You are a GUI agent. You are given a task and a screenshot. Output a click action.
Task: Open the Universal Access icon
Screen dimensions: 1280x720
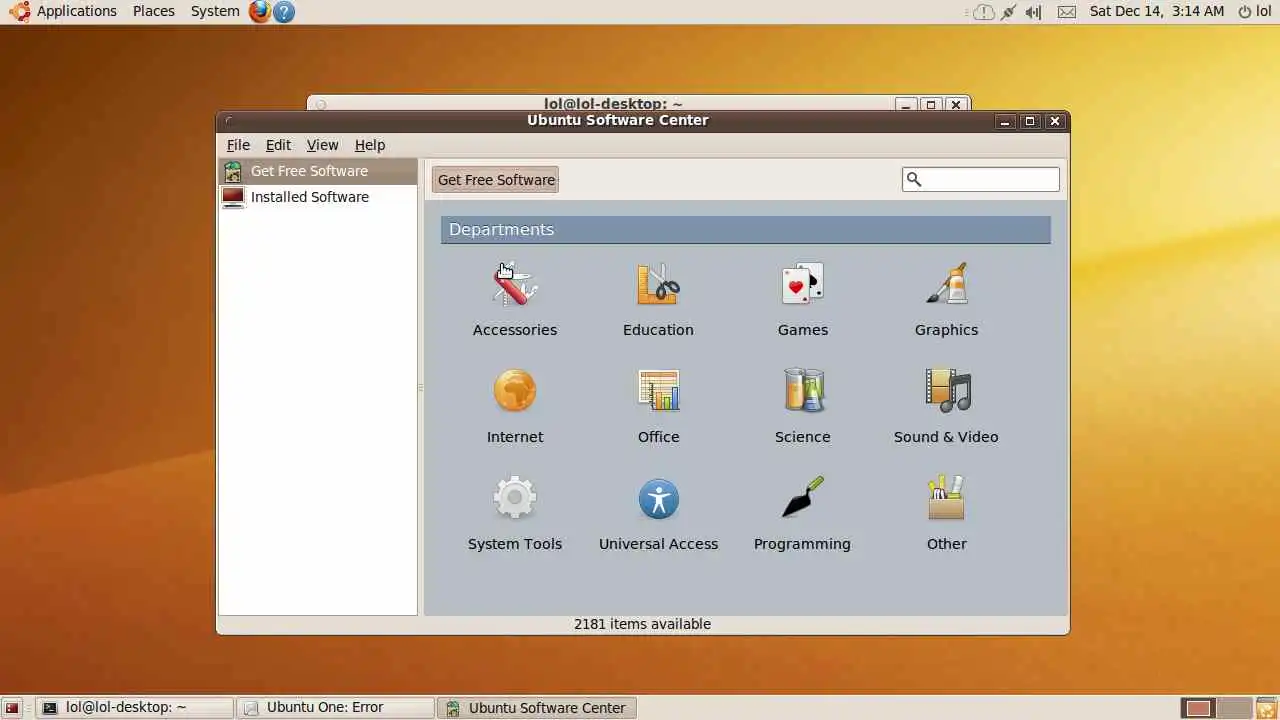click(x=658, y=498)
